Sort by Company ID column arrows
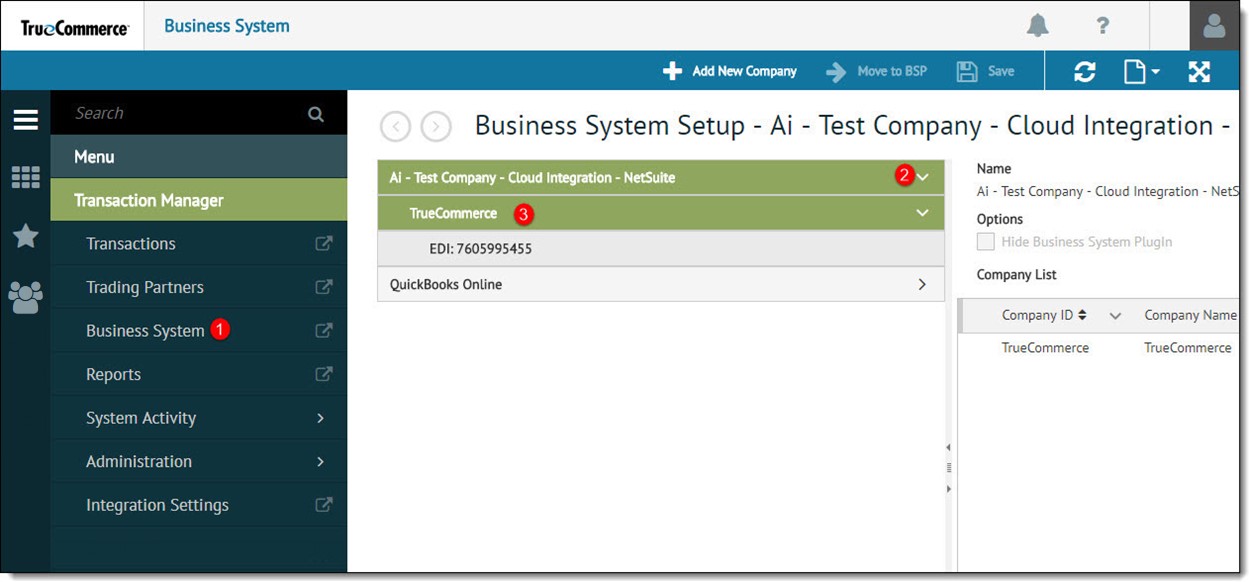 tap(1082, 315)
